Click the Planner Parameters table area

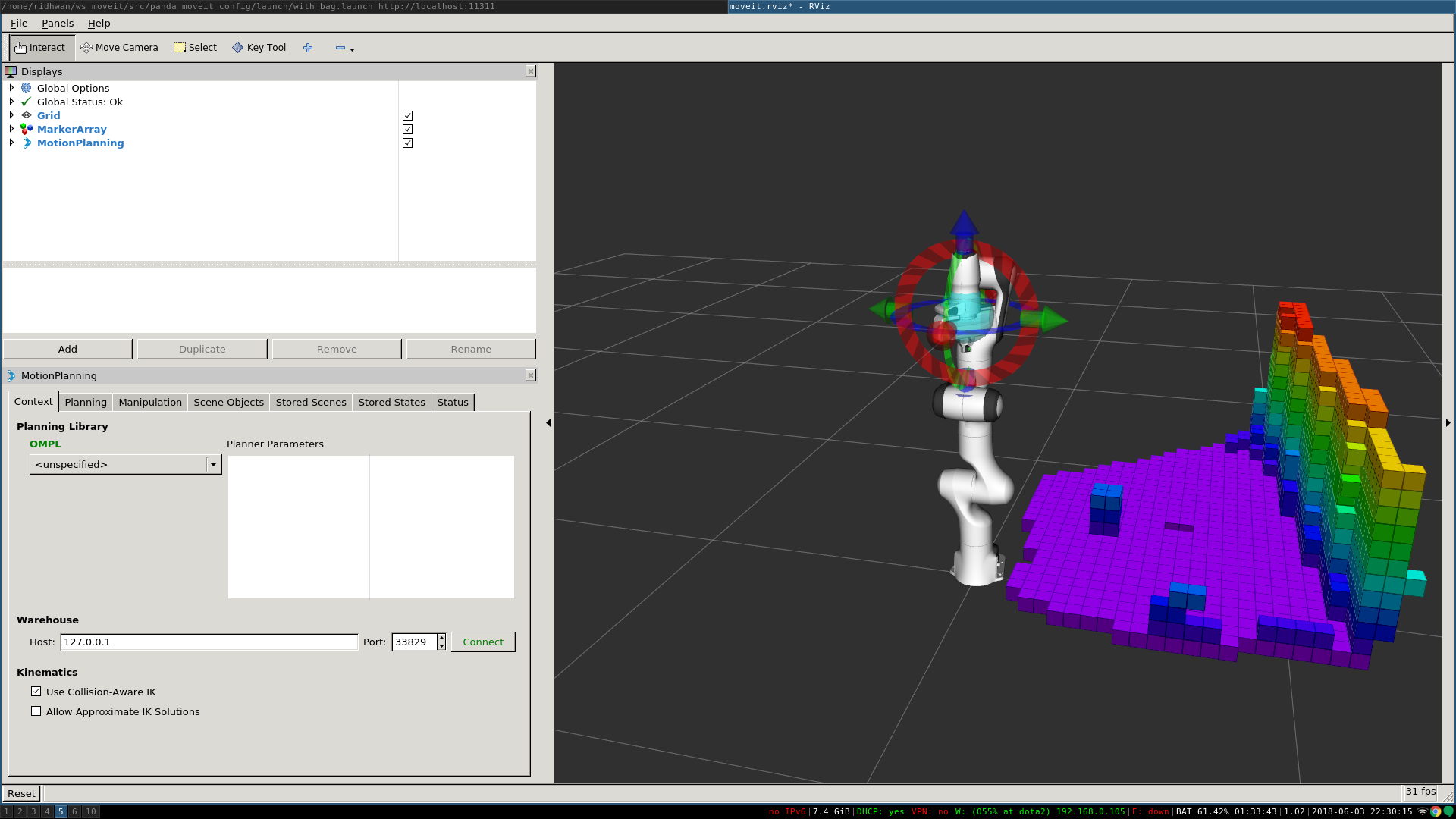(x=371, y=527)
